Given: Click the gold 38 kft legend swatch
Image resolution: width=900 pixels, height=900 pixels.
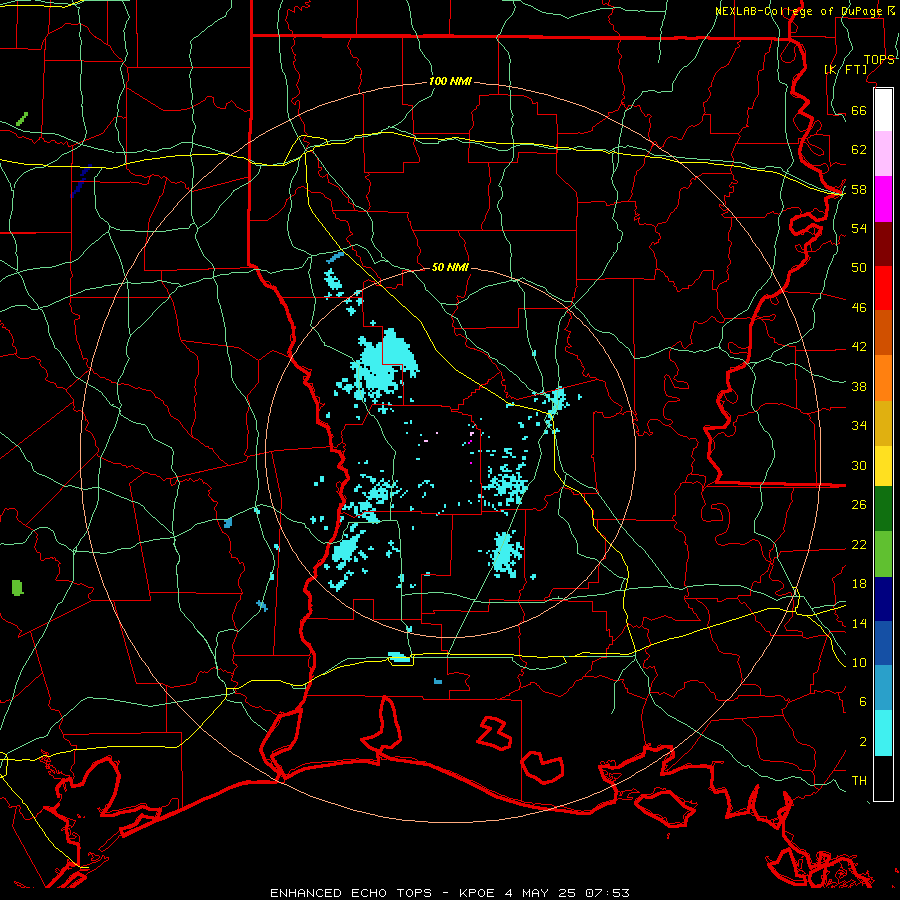Looking at the screenshot, I should click(x=883, y=422).
